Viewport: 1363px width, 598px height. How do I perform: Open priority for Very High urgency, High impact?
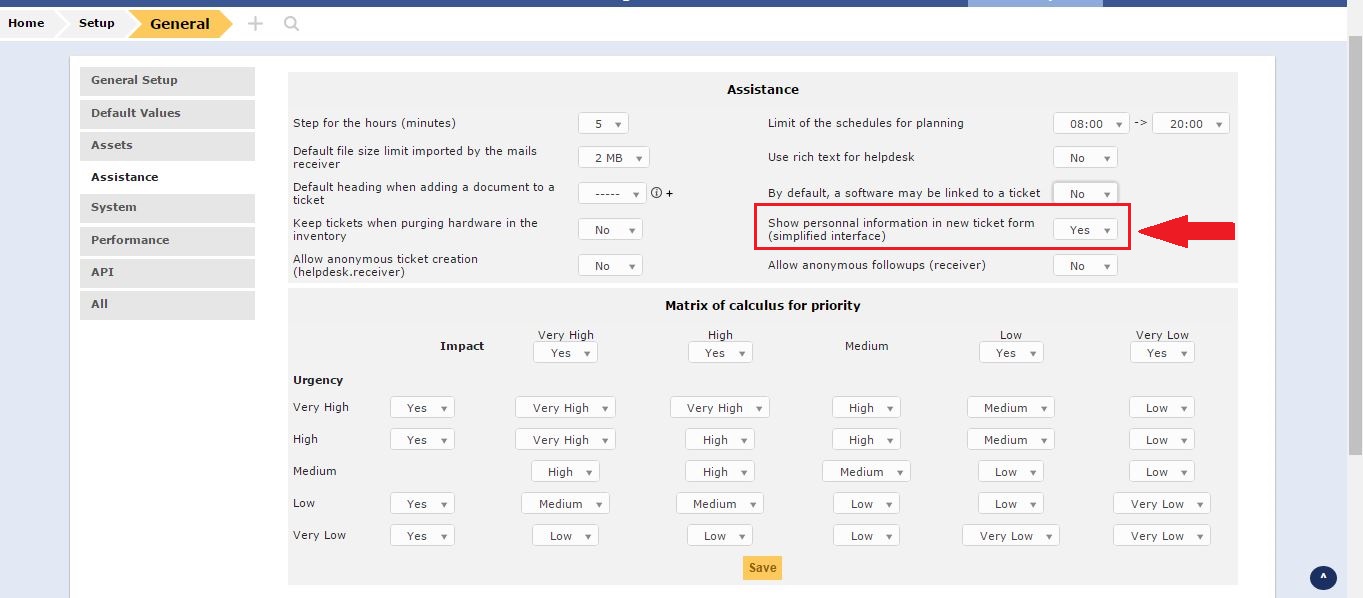pyautogui.click(x=720, y=408)
